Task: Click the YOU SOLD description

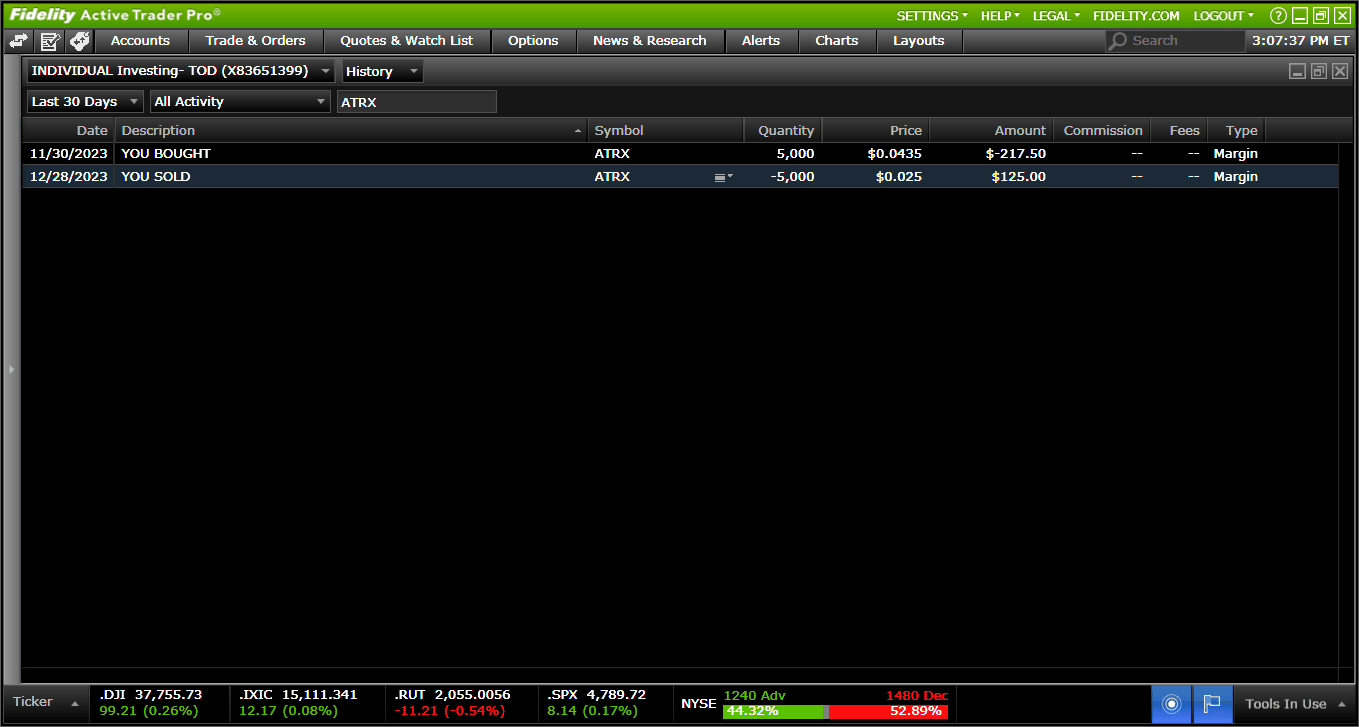Action: (x=156, y=177)
